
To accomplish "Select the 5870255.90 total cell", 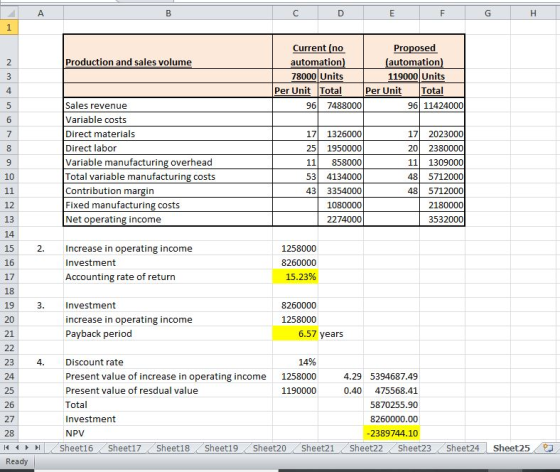I will click(391, 405).
